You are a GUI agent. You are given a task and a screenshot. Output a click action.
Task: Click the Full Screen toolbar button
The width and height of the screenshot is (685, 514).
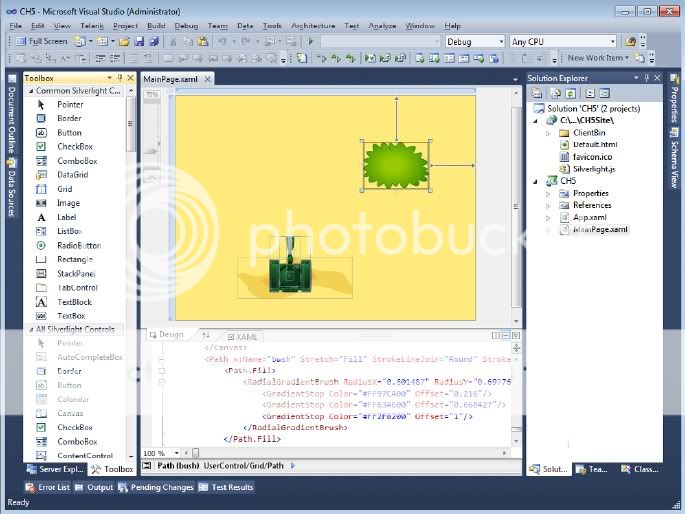tap(42, 41)
